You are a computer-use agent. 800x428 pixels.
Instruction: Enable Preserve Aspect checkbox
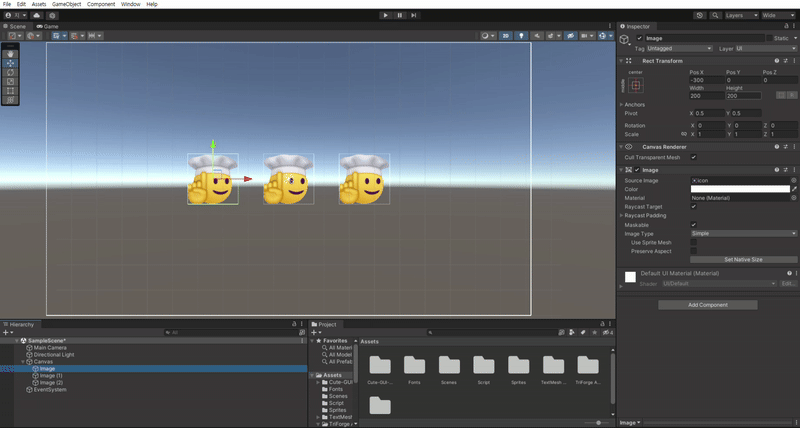point(693,251)
